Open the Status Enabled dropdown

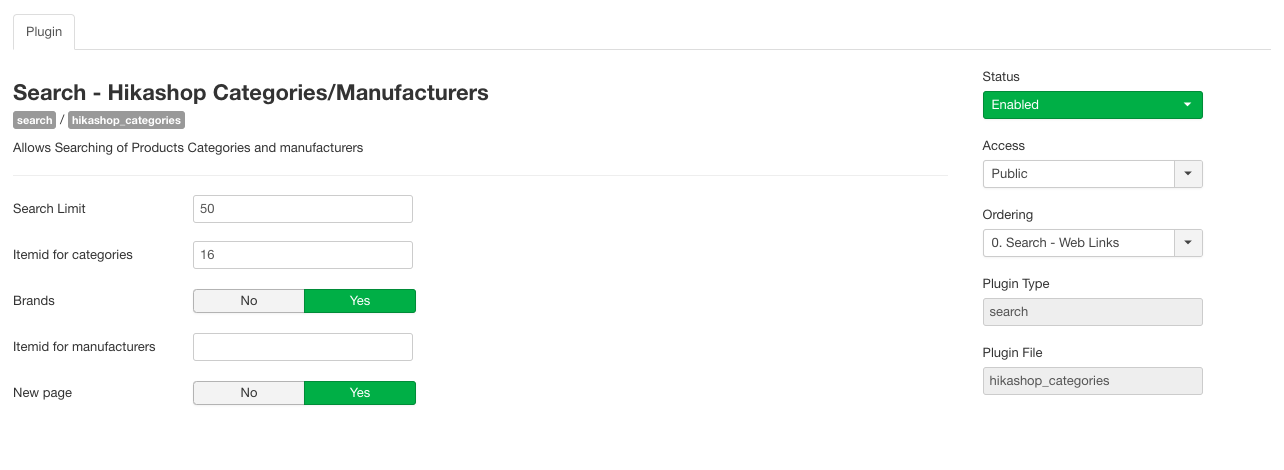[1080, 105]
